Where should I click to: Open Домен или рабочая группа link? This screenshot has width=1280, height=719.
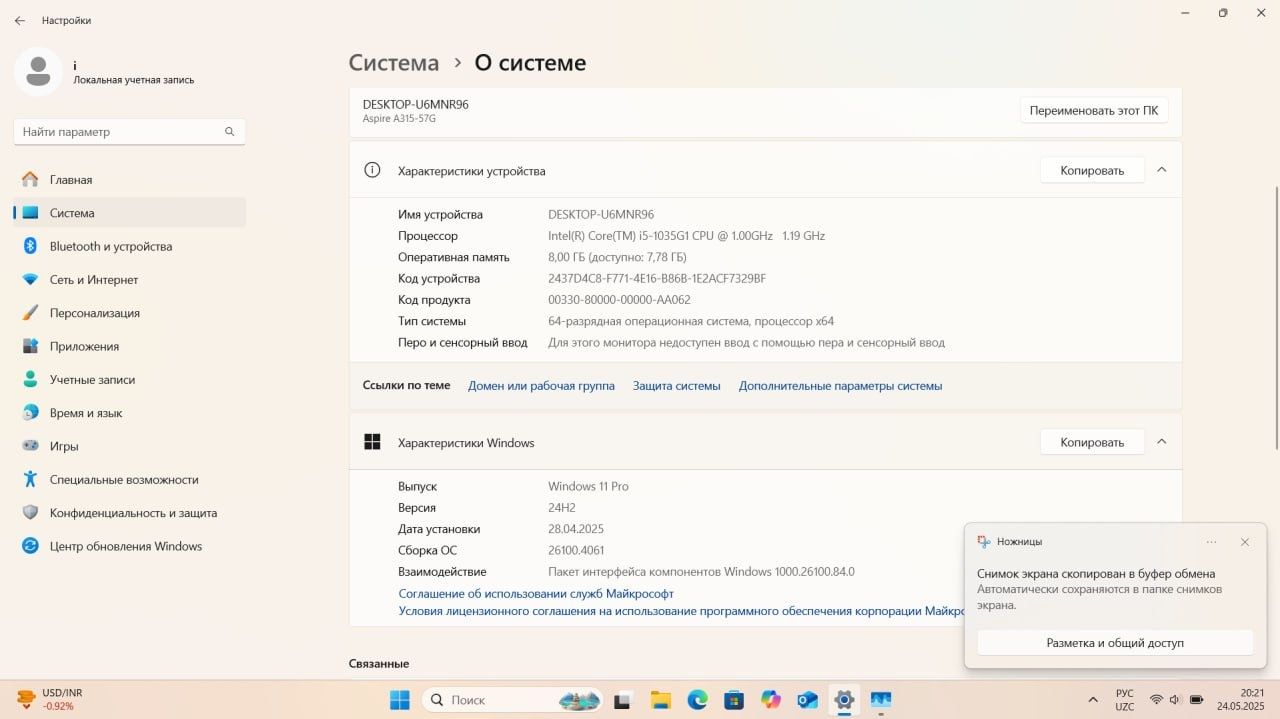pyautogui.click(x=541, y=386)
